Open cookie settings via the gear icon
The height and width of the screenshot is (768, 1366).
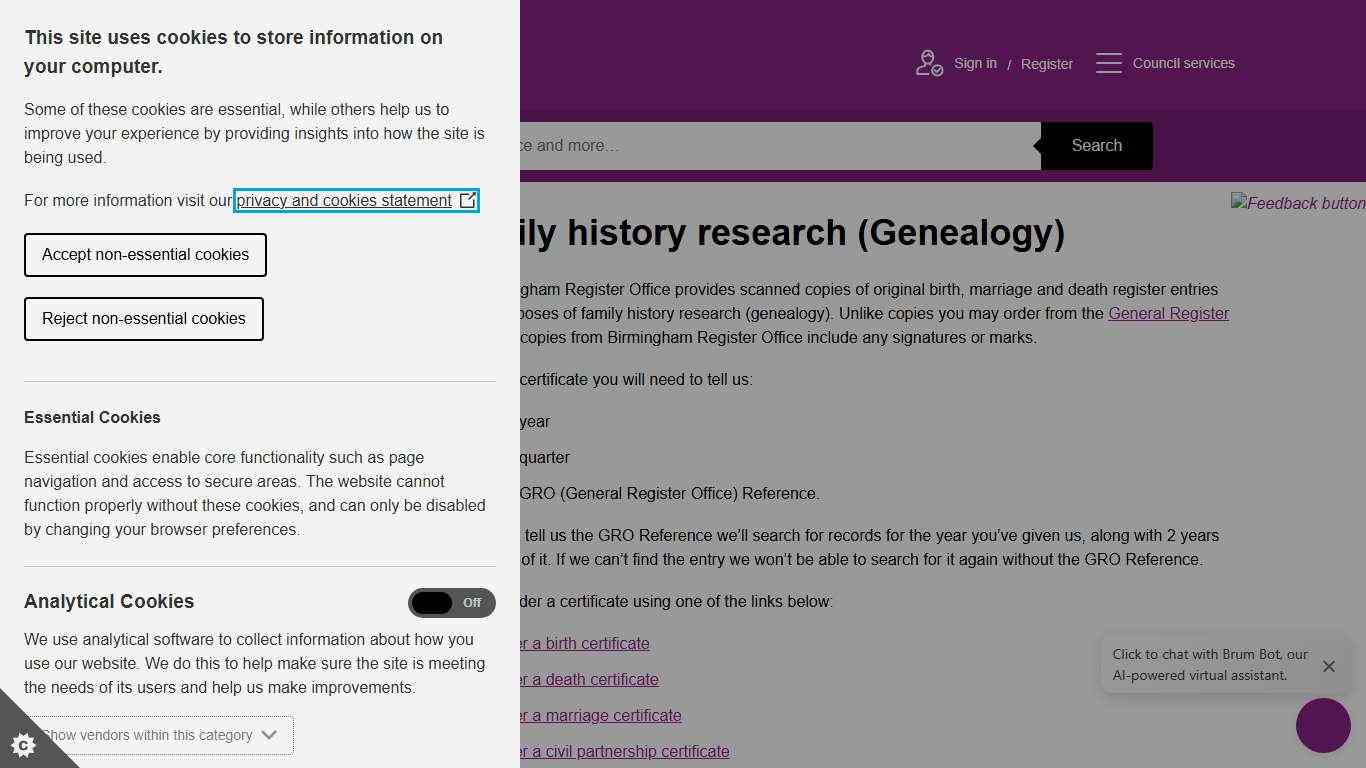tap(24, 744)
